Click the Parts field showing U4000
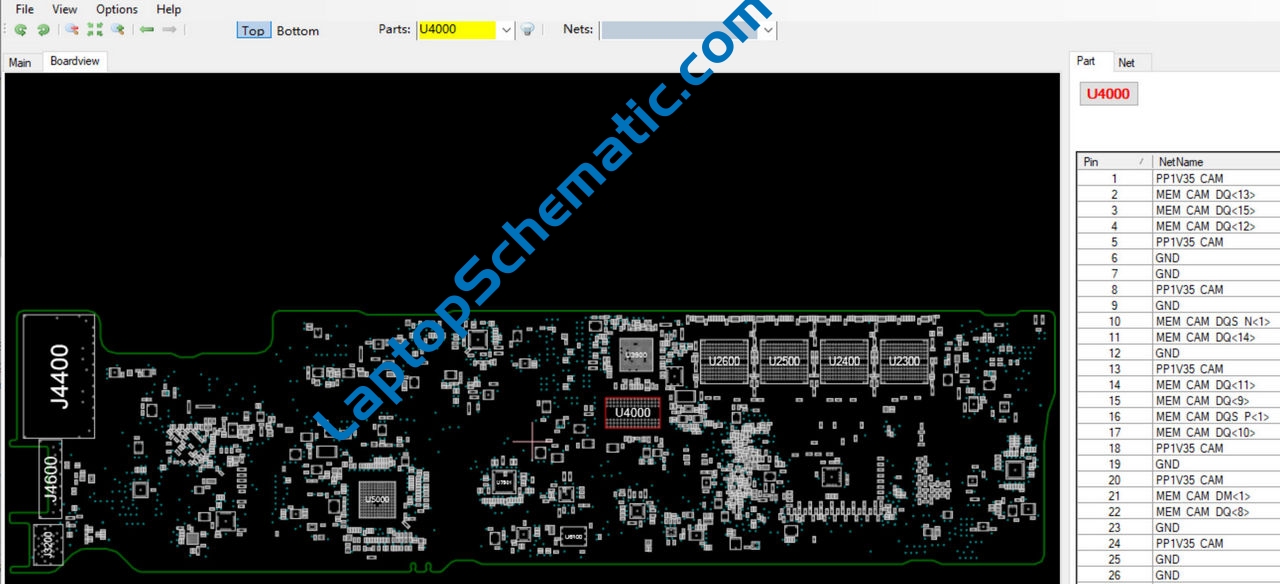Viewport: 1280px width, 584px height. [456, 30]
